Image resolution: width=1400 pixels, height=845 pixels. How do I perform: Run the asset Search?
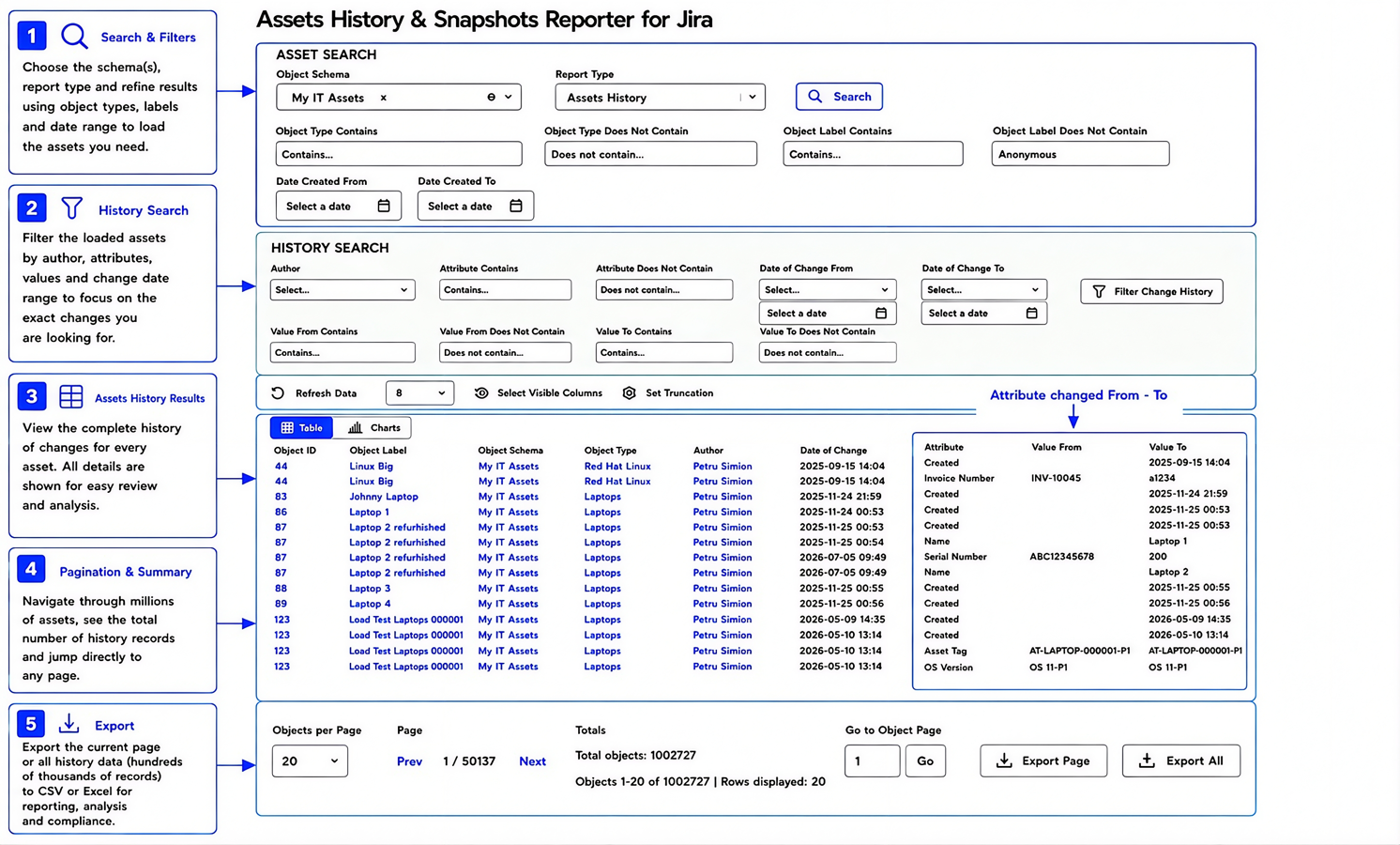pyautogui.click(x=839, y=97)
